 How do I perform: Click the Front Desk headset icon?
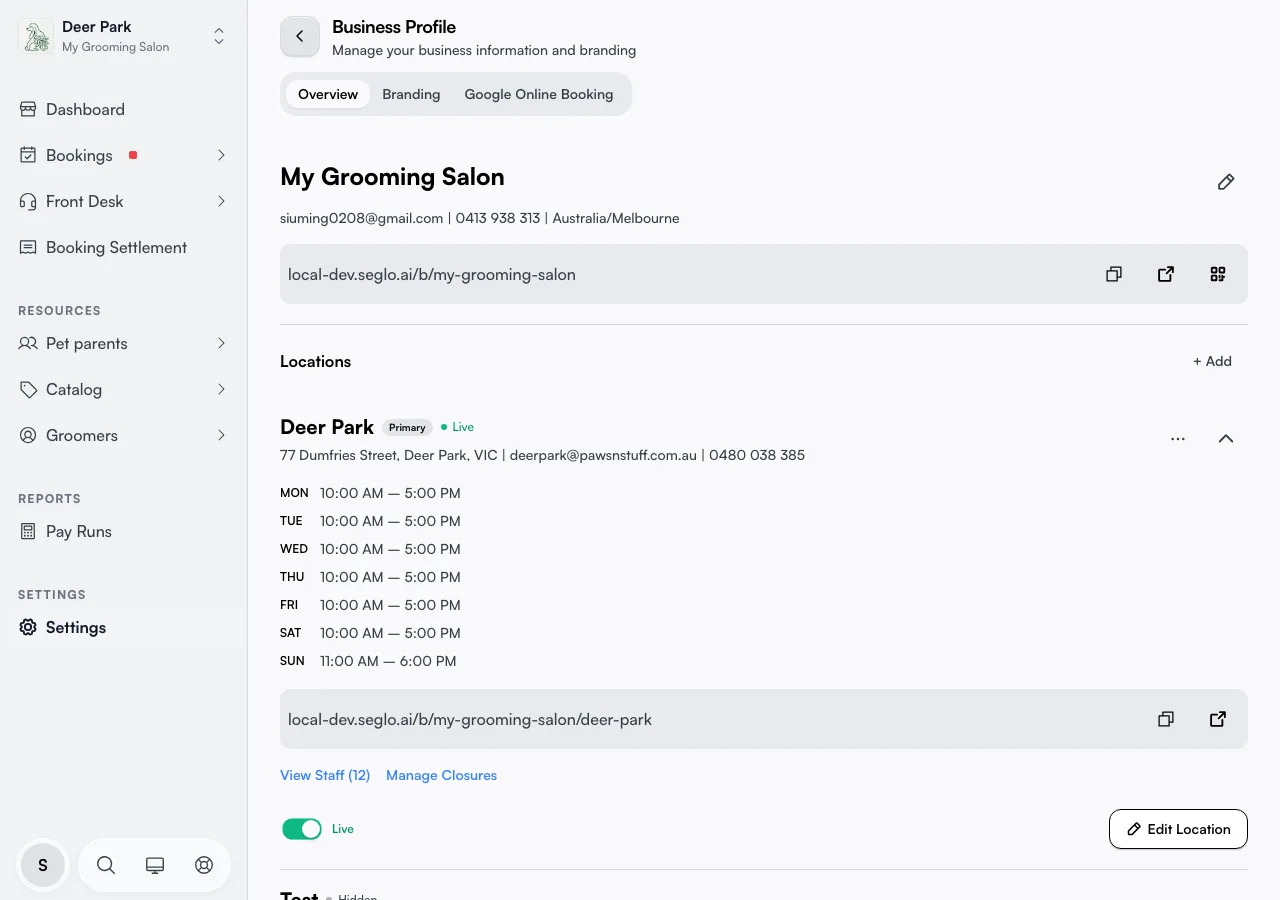click(28, 201)
